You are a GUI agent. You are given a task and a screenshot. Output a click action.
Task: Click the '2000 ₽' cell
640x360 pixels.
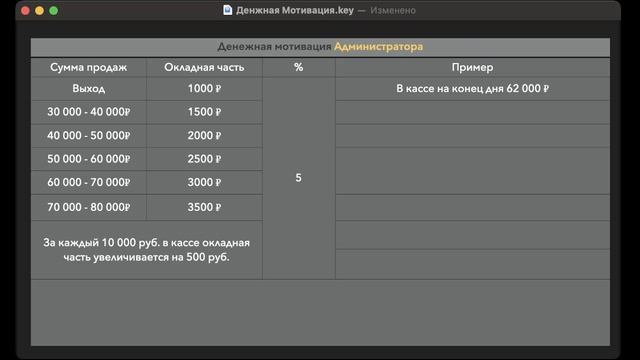pyautogui.click(x=204, y=136)
